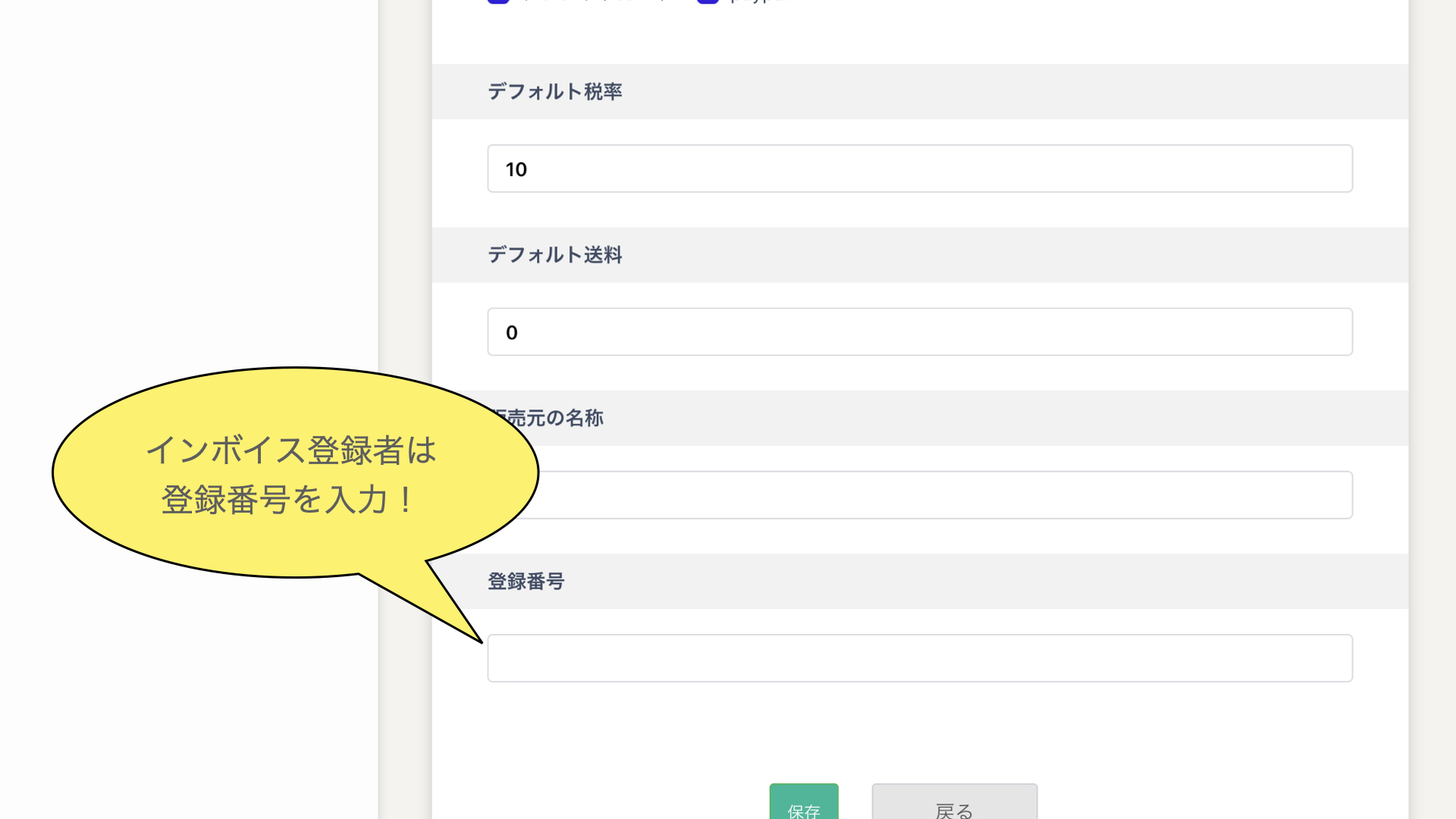
Task: Focus the デフォルト送料 input field
Action: pyautogui.click(x=919, y=331)
